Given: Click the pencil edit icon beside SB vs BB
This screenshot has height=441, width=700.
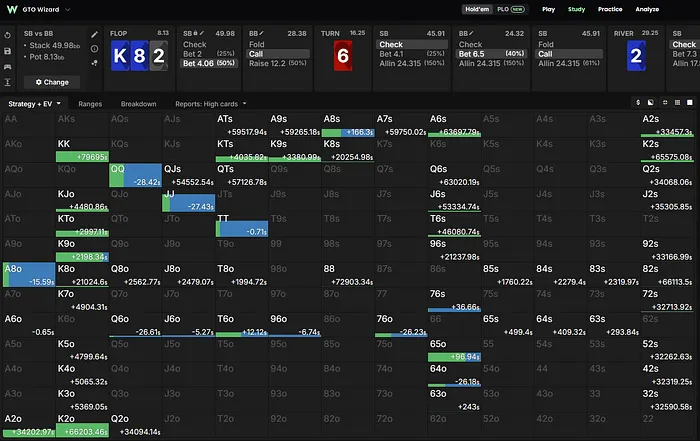Looking at the screenshot, I should tap(94, 34).
